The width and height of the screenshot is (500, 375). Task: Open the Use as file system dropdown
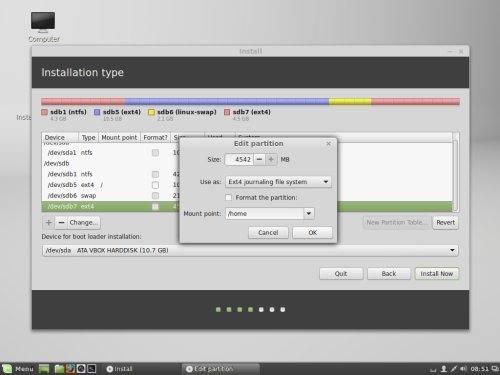(278, 182)
